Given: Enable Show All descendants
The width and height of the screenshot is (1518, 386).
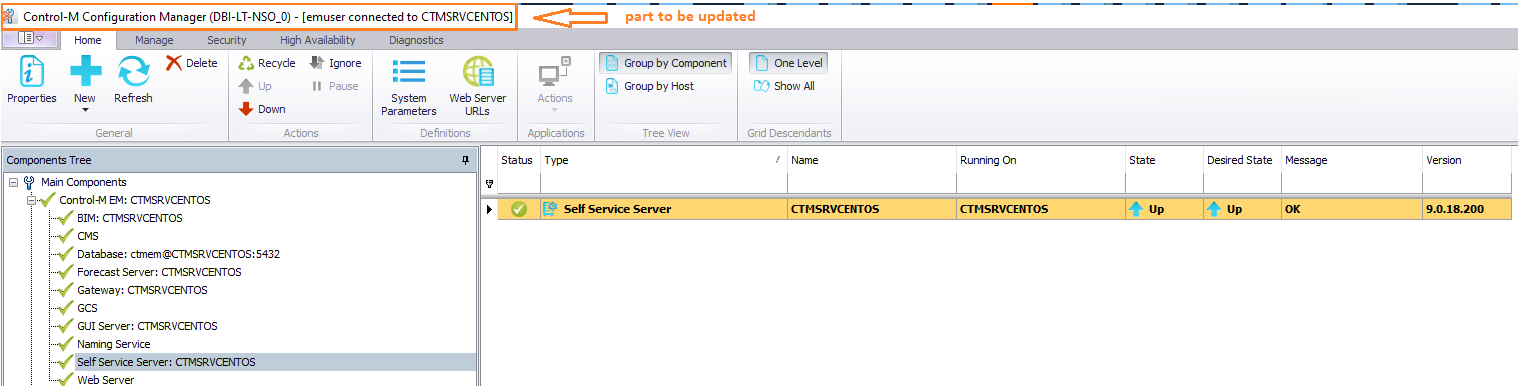Looking at the screenshot, I should click(784, 86).
